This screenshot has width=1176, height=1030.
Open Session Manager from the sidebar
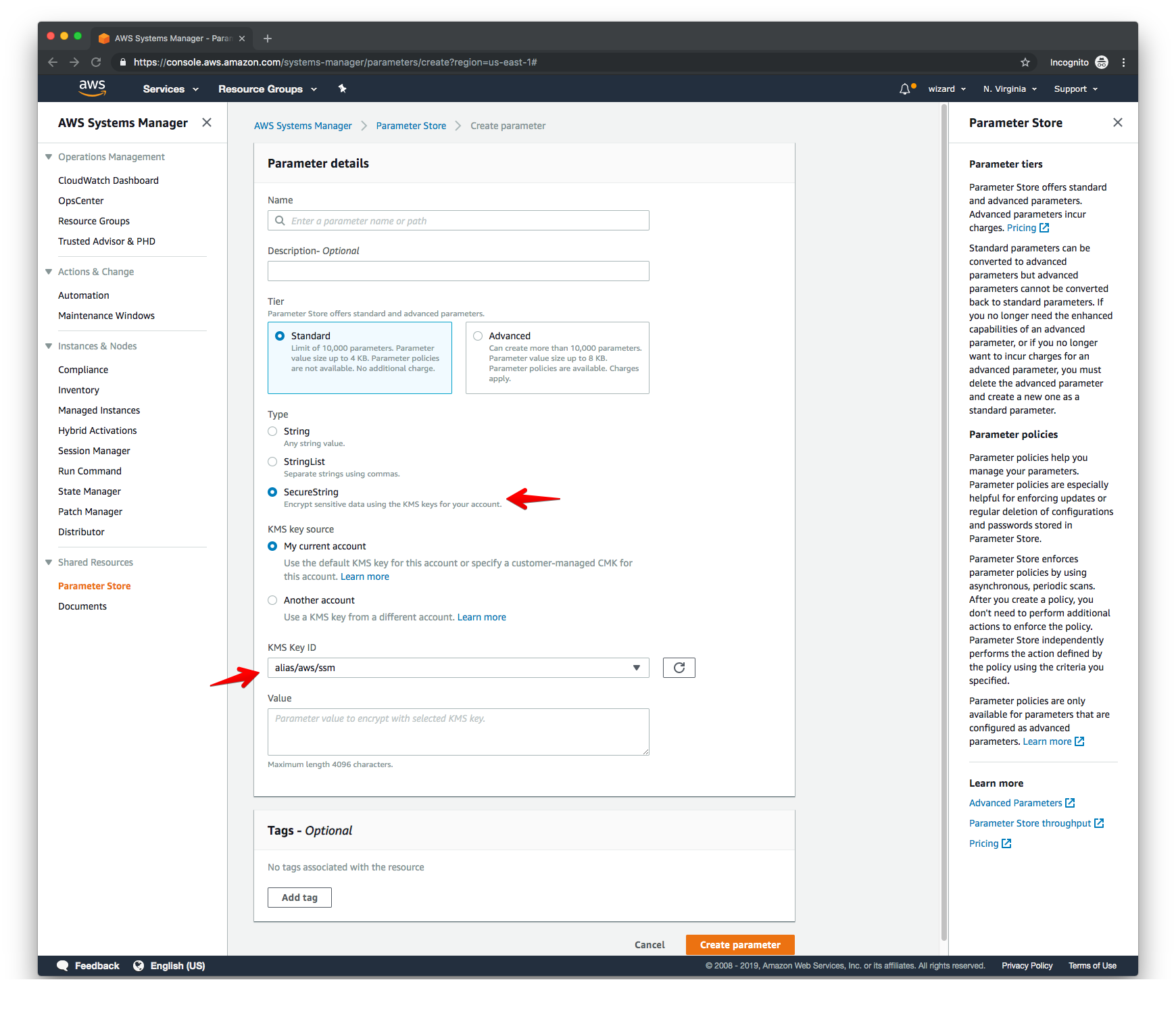(94, 451)
